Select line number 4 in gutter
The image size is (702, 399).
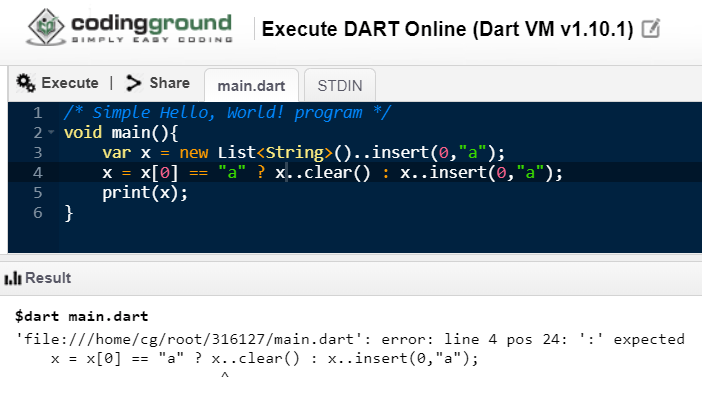coord(38,173)
